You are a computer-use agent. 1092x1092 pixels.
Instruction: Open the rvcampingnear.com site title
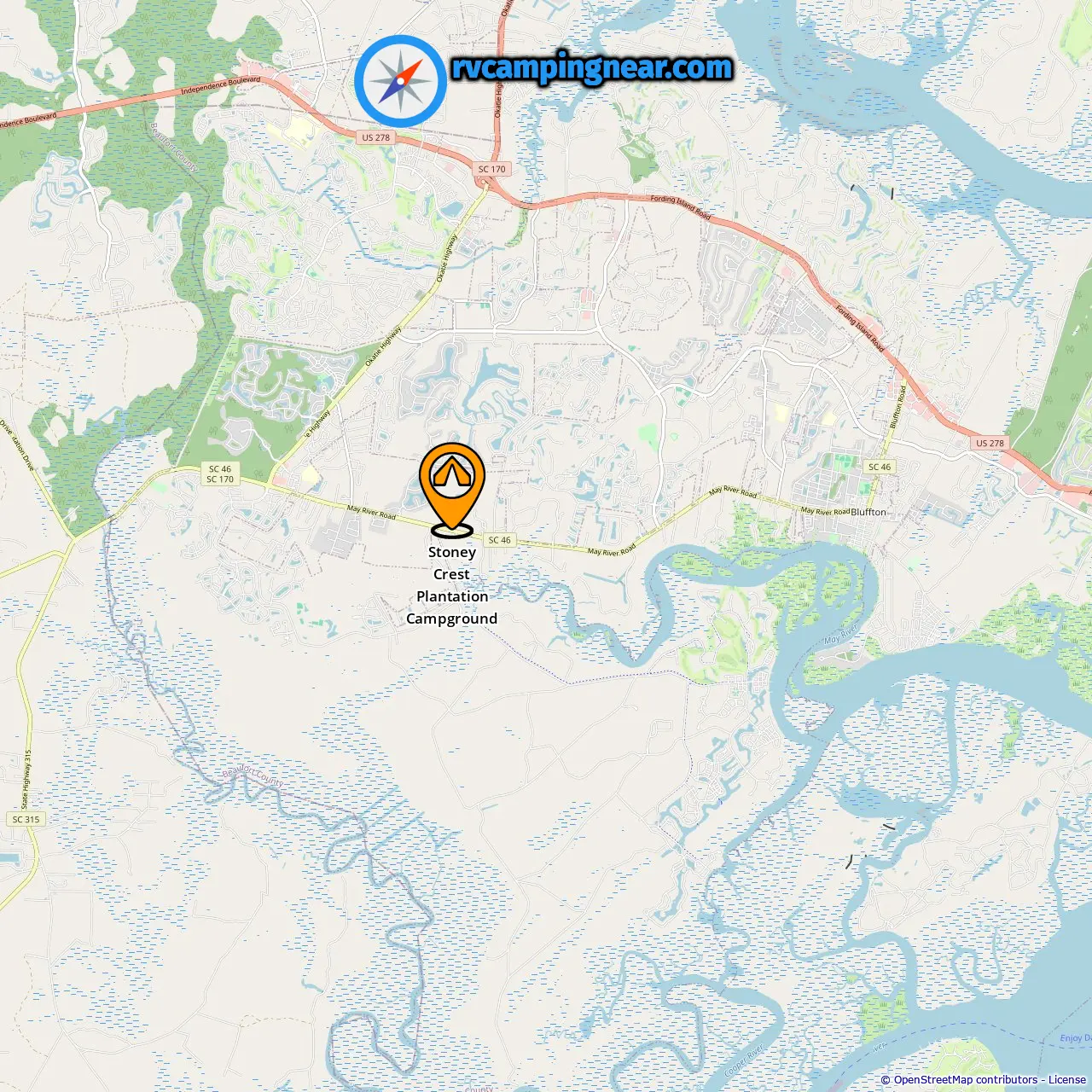(592, 67)
